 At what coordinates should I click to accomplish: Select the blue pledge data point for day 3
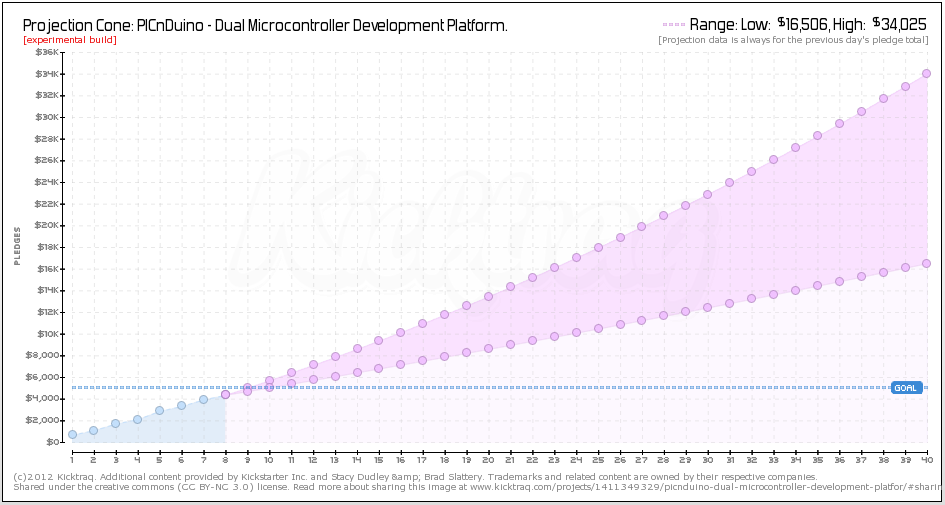coord(116,424)
